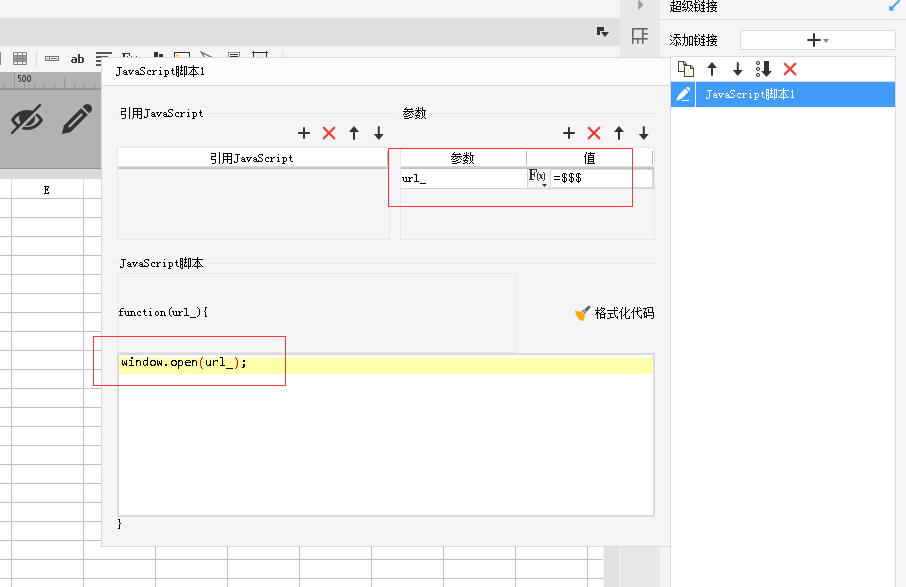Delete the selected referenced JavaScript entry
This screenshot has width=906, height=587.
click(x=329, y=133)
